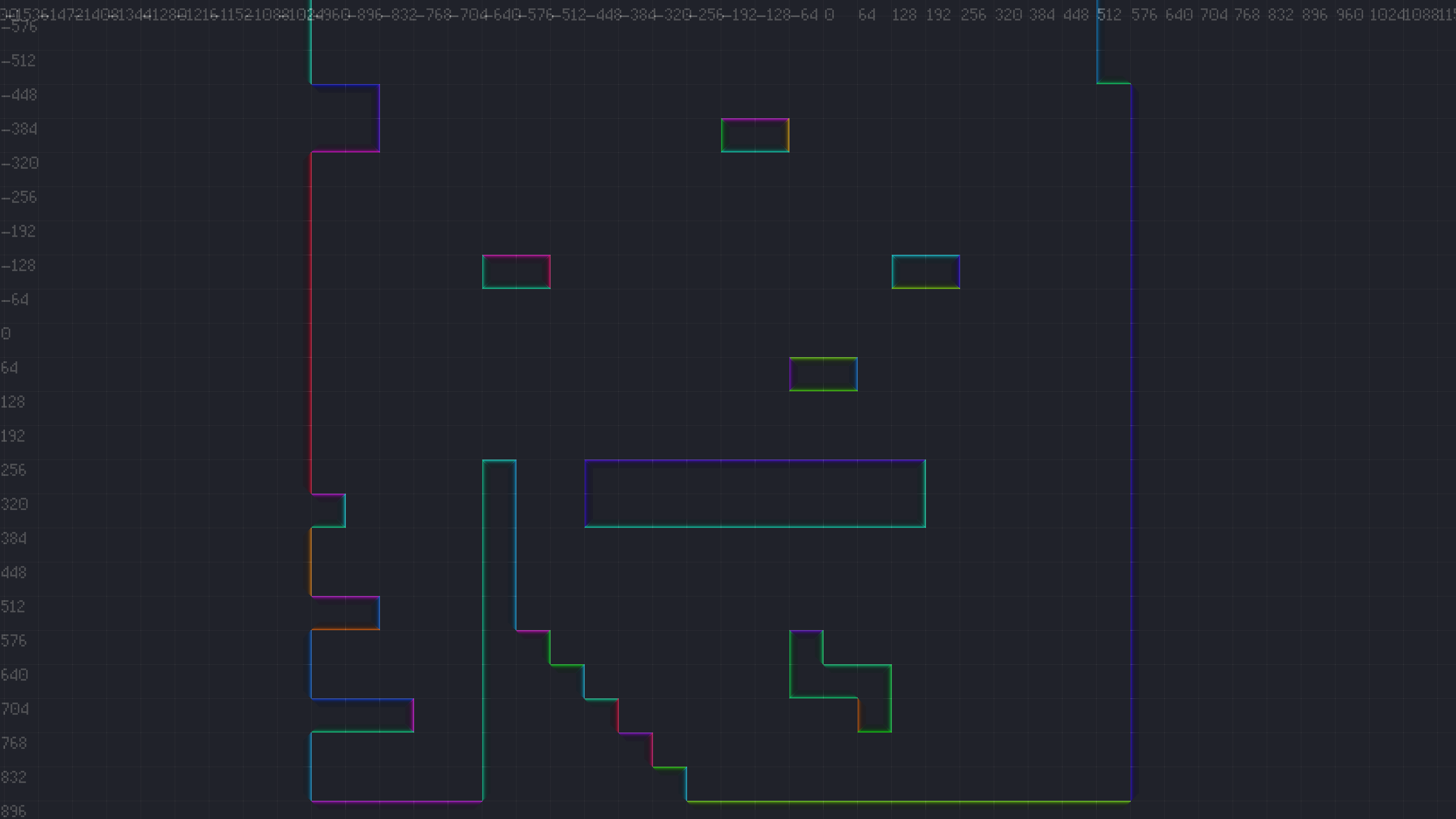This screenshot has height=819, width=1456.
Task: Click inside the leftmost small magenta-topped rectangle
Action: coord(516,272)
